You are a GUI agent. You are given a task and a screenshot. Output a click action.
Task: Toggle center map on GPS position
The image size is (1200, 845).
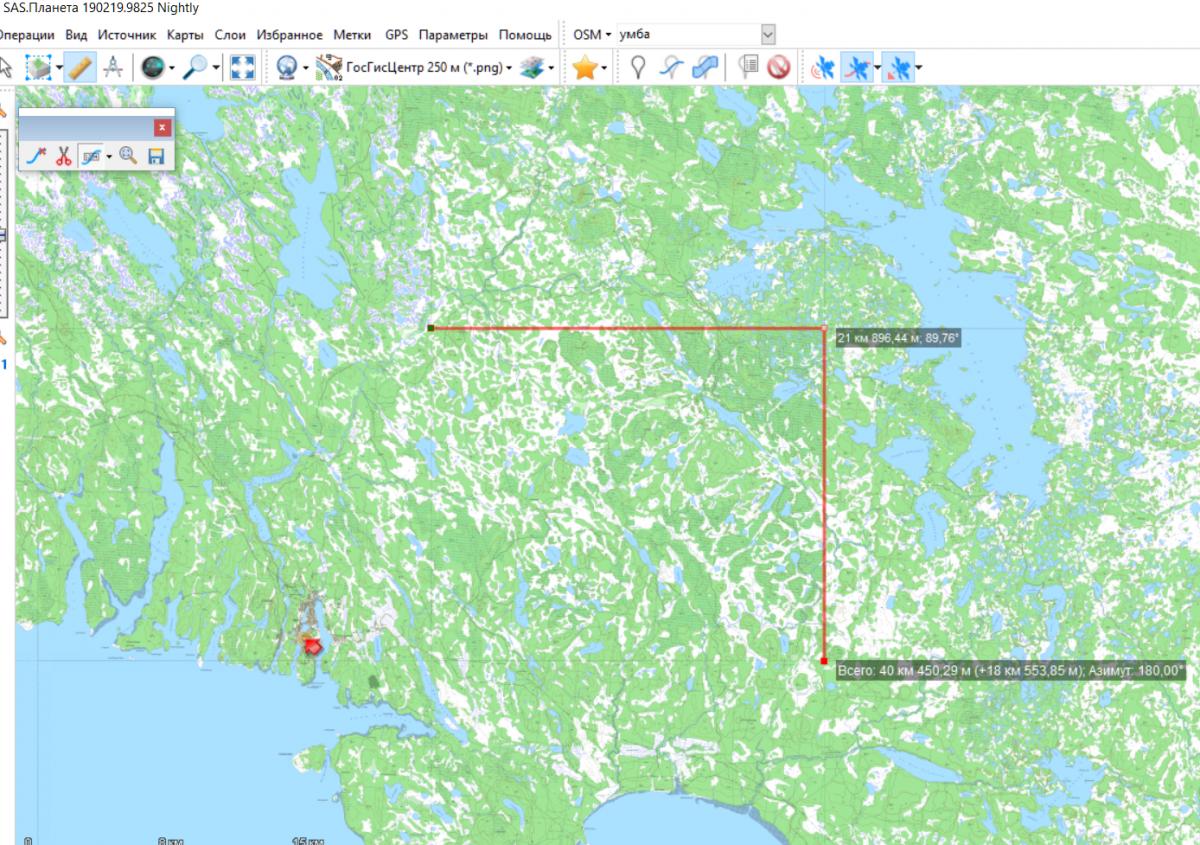pyautogui.click(x=899, y=68)
